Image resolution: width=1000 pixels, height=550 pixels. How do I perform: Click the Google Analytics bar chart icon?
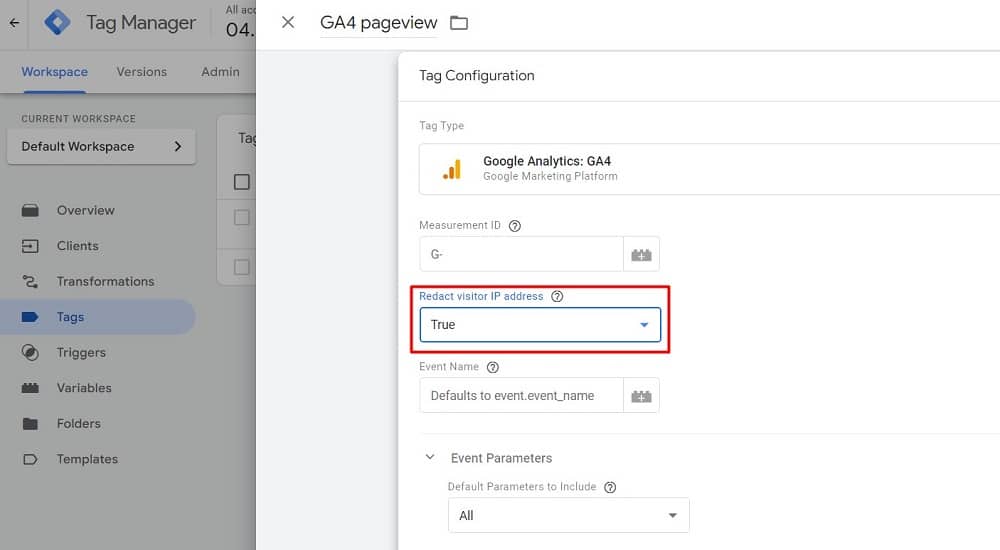(452, 170)
